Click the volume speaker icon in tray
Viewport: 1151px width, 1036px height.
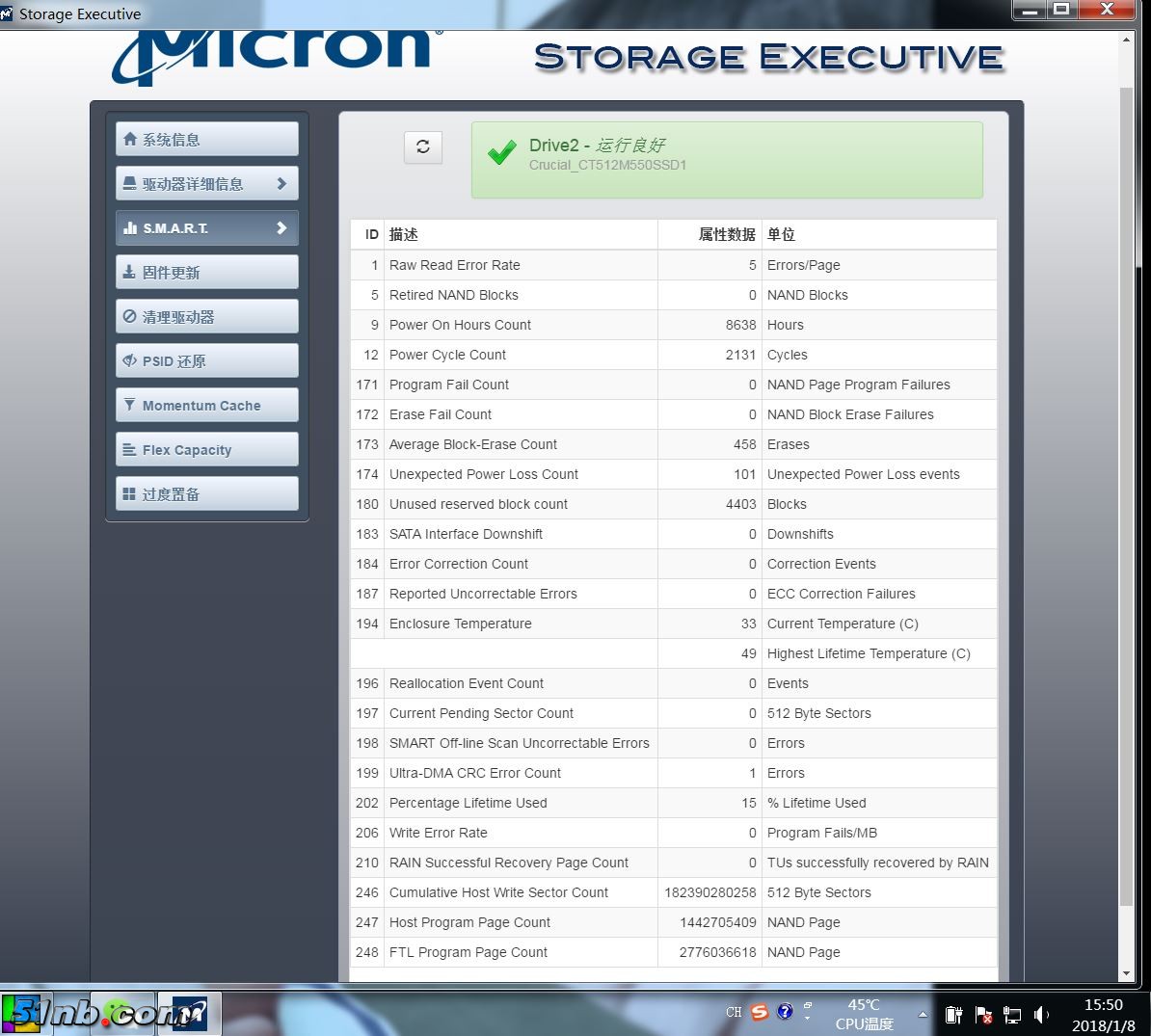point(1041,1015)
